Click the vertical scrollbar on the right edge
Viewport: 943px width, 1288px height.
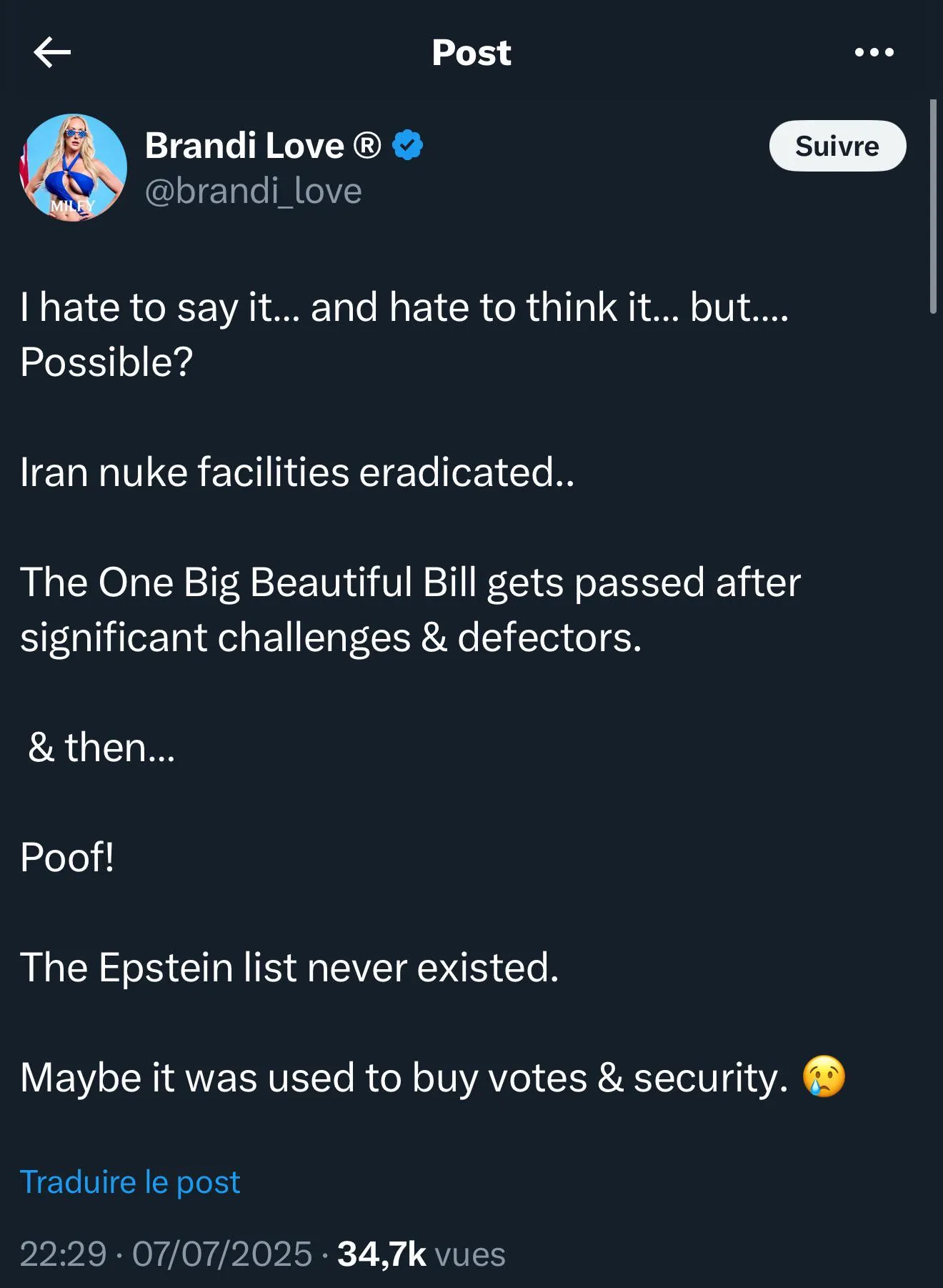click(x=932, y=207)
